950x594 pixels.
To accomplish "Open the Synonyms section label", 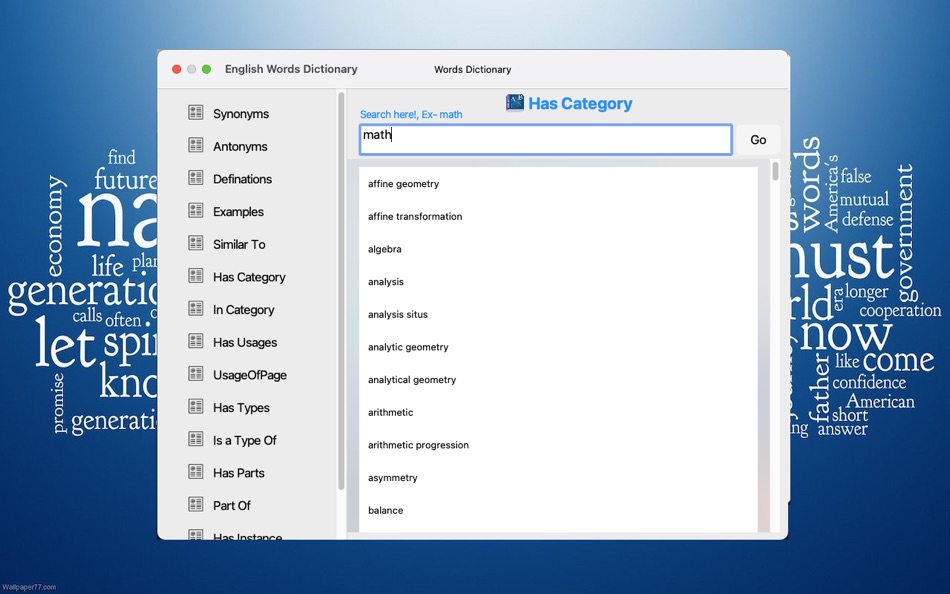I will [241, 114].
